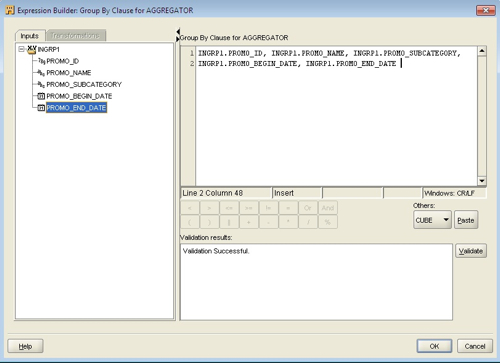
Task: Click line 1 of the expression editor
Action: (329, 53)
